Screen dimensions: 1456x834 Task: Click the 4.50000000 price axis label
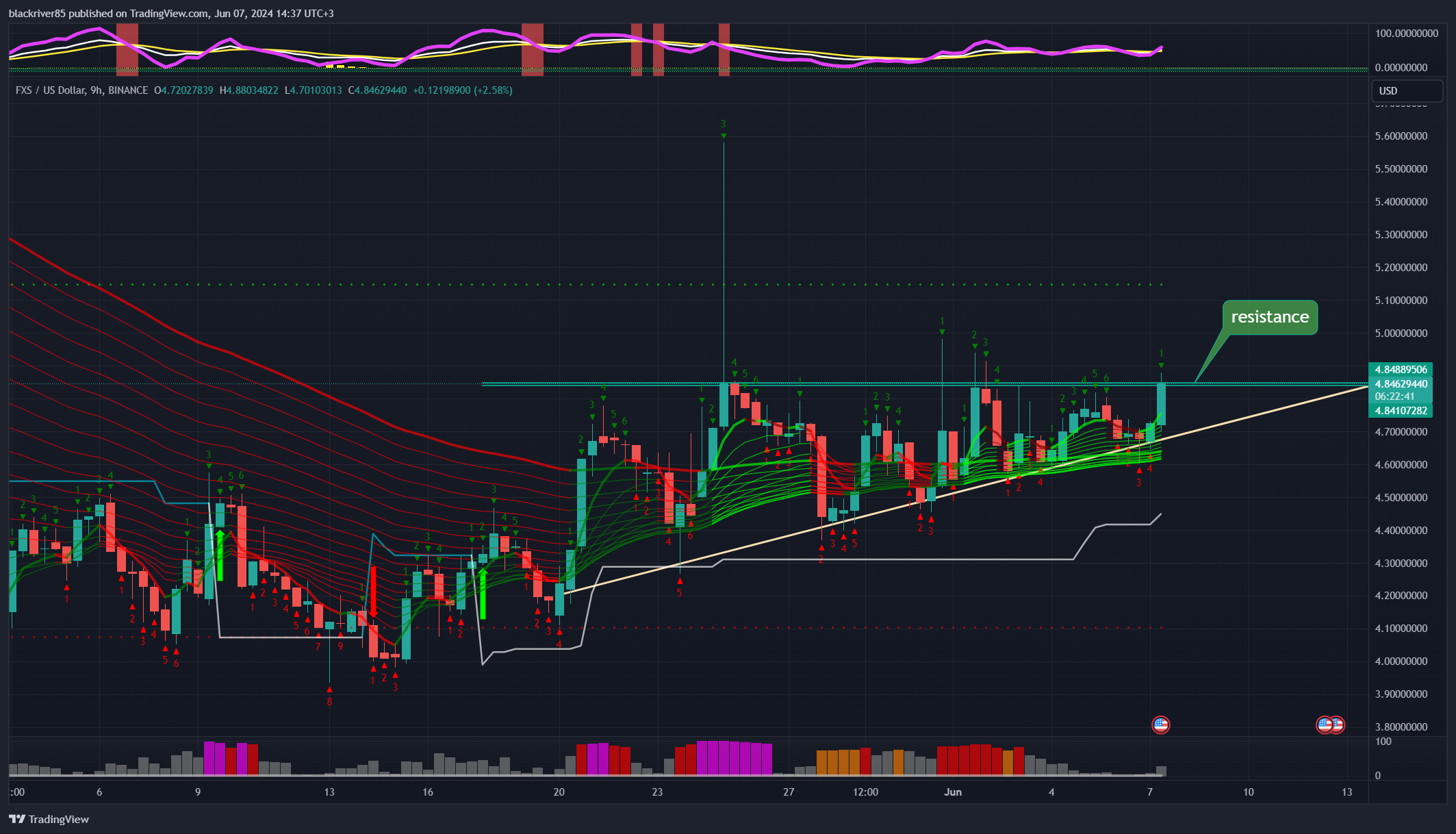(1401, 498)
